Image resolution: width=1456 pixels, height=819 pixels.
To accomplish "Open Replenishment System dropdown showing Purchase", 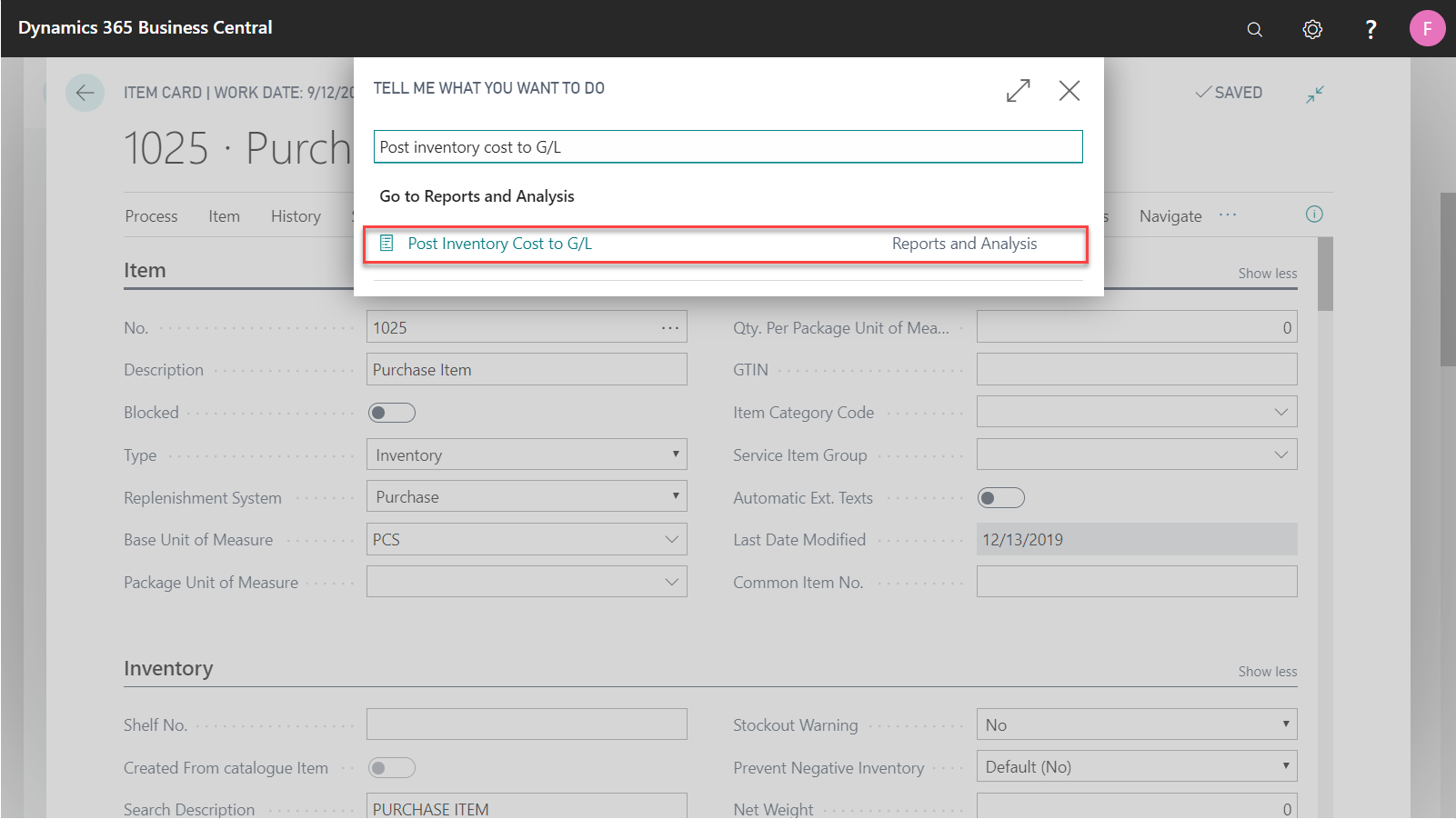I will (527, 496).
